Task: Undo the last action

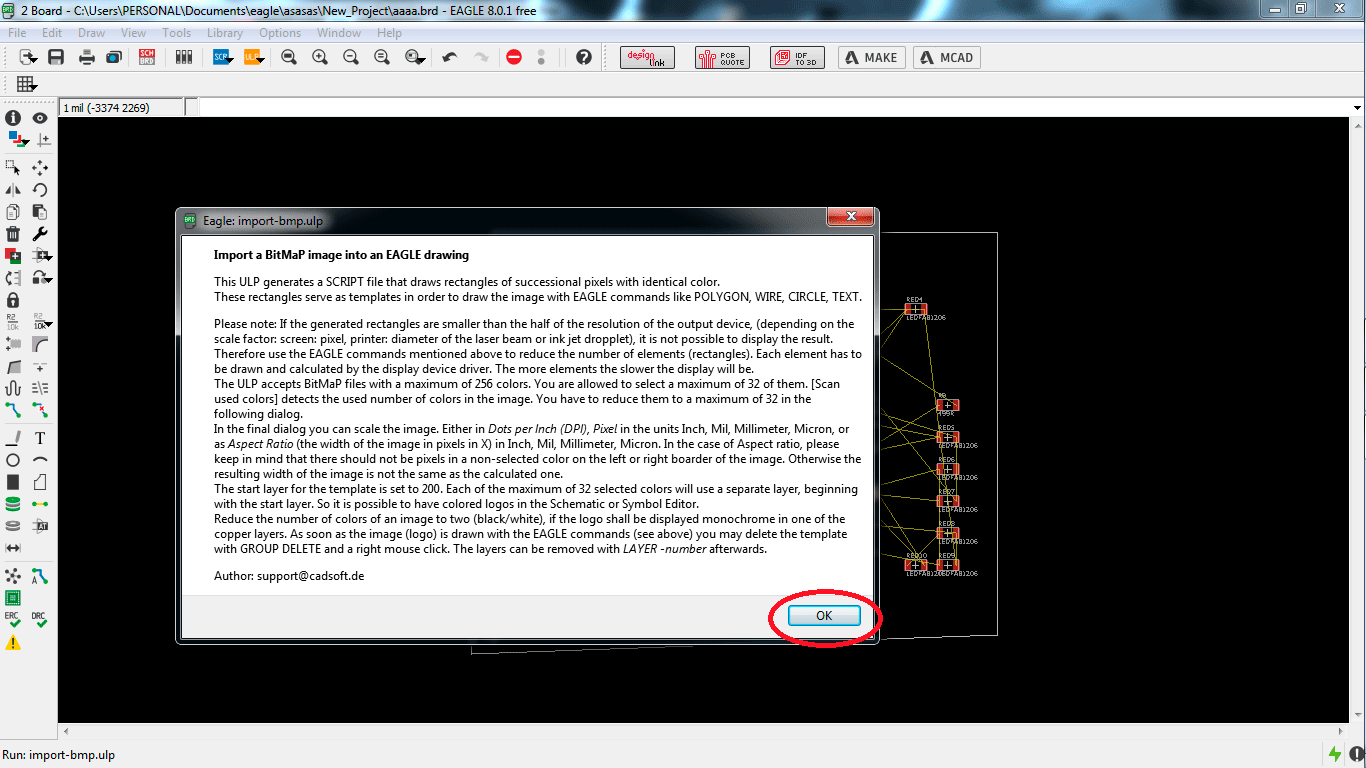Action: point(450,58)
